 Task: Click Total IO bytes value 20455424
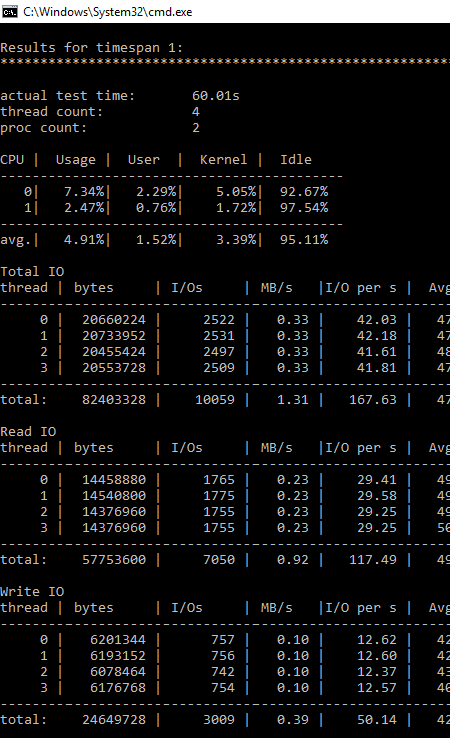click(x=114, y=352)
